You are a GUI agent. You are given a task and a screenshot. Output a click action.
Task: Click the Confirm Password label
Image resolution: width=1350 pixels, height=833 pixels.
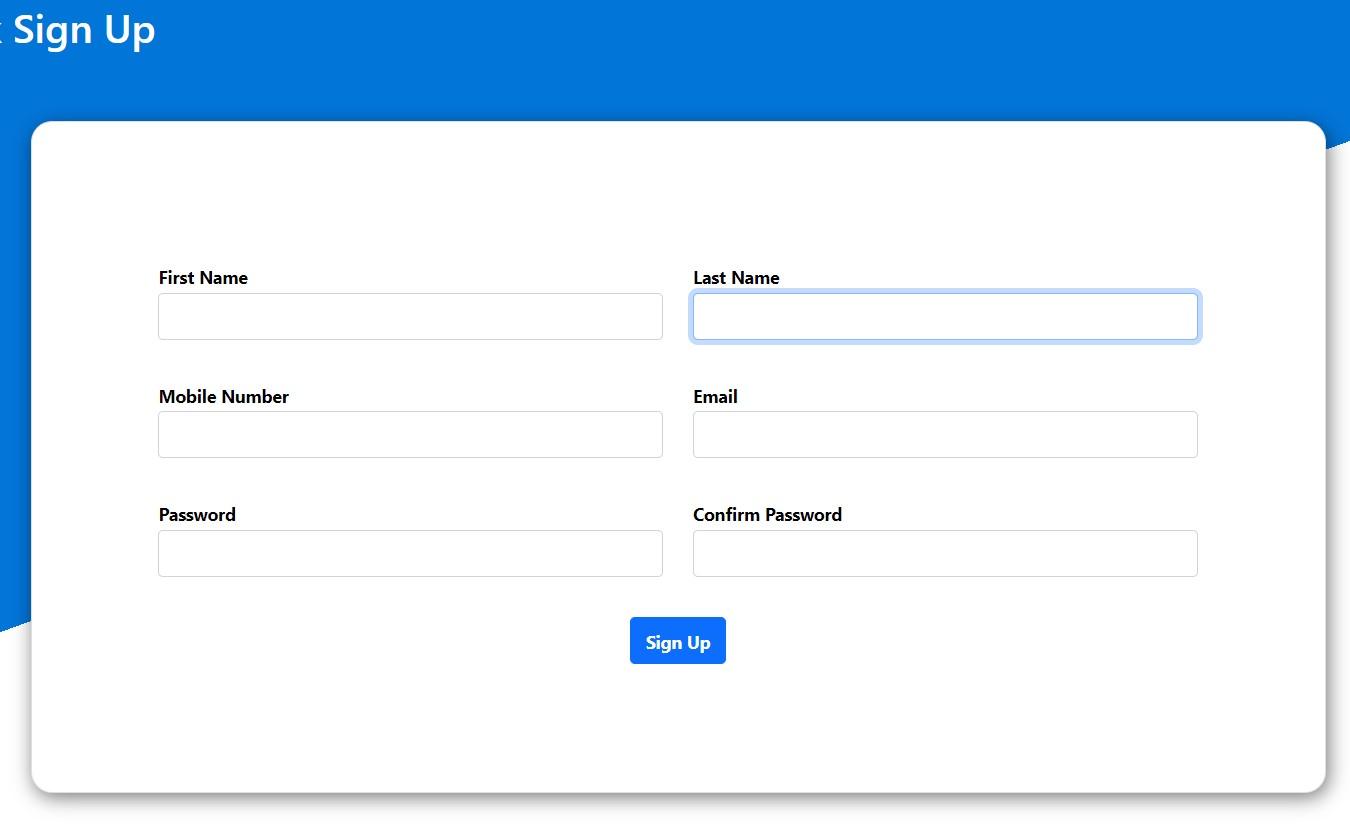tap(767, 514)
